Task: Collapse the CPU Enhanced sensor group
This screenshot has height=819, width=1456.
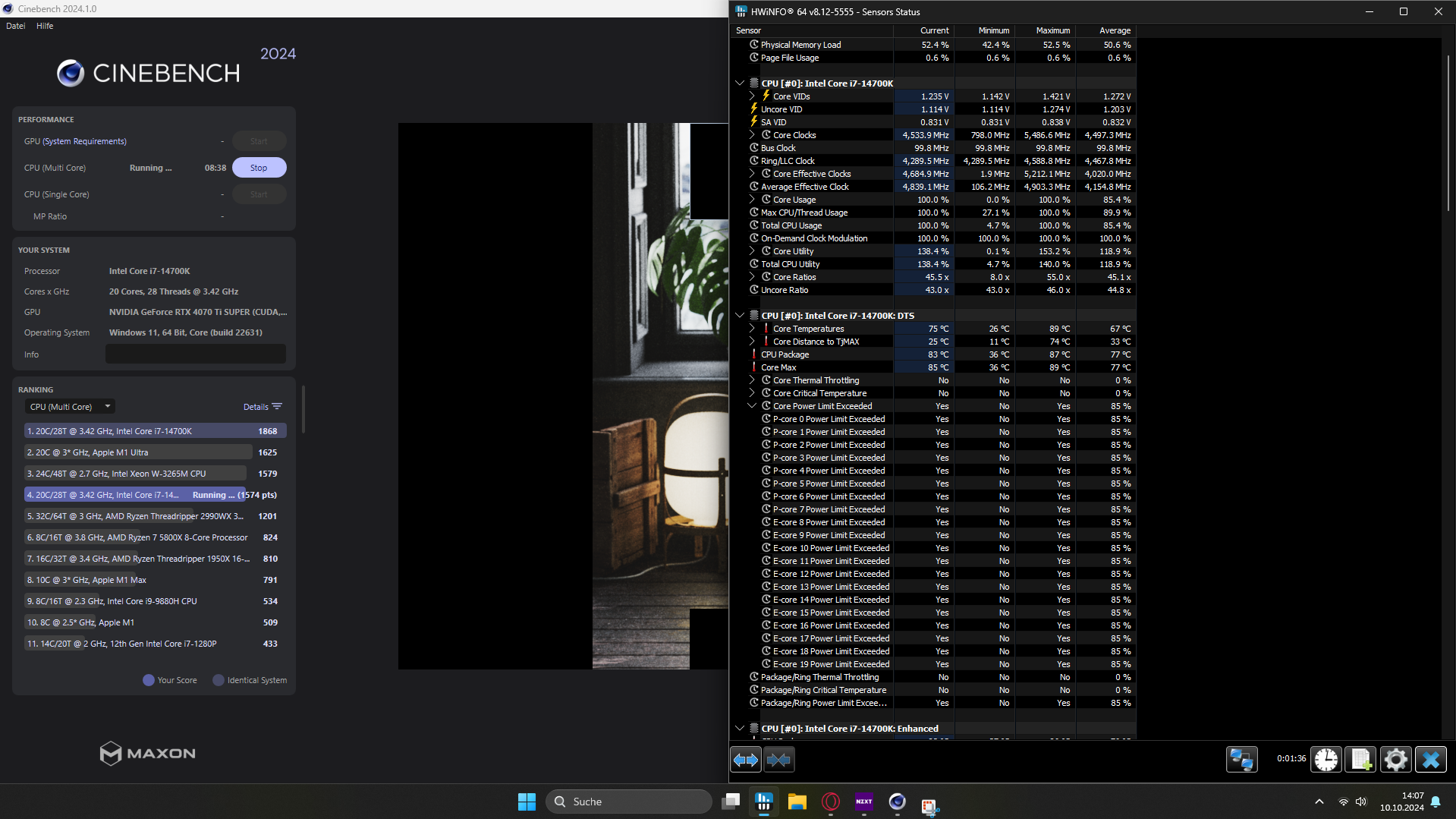Action: pos(740,728)
